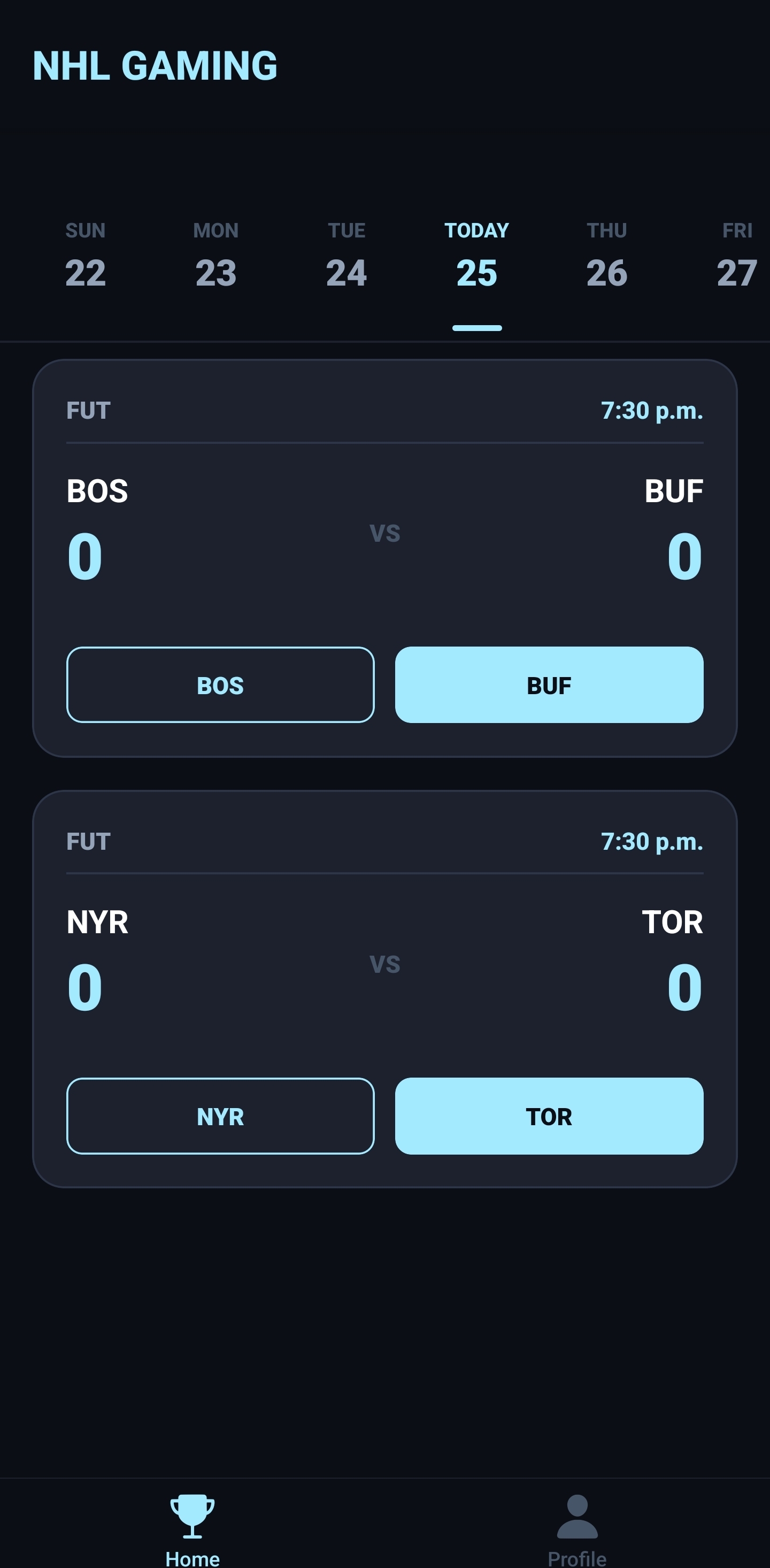Screen dimensions: 770x1568
Task: View games for TUE 24
Action: click(346, 256)
